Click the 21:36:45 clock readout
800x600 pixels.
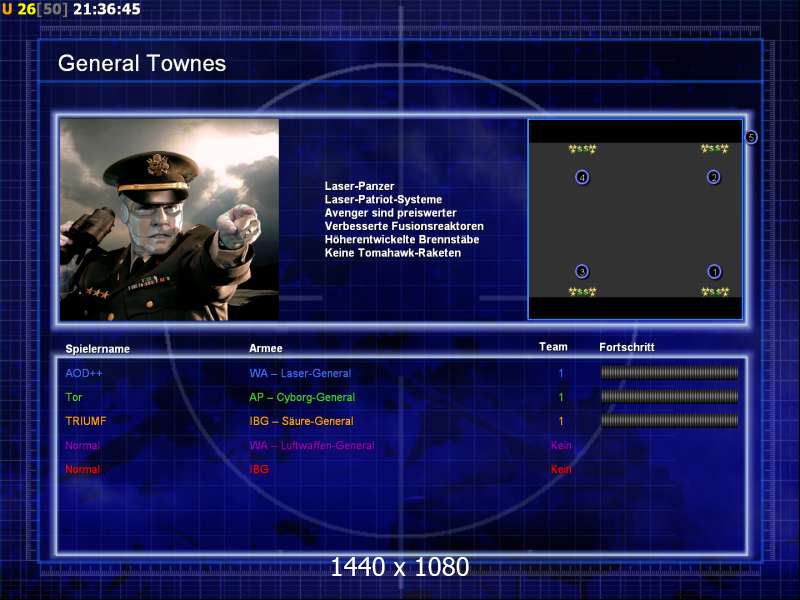(107, 9)
